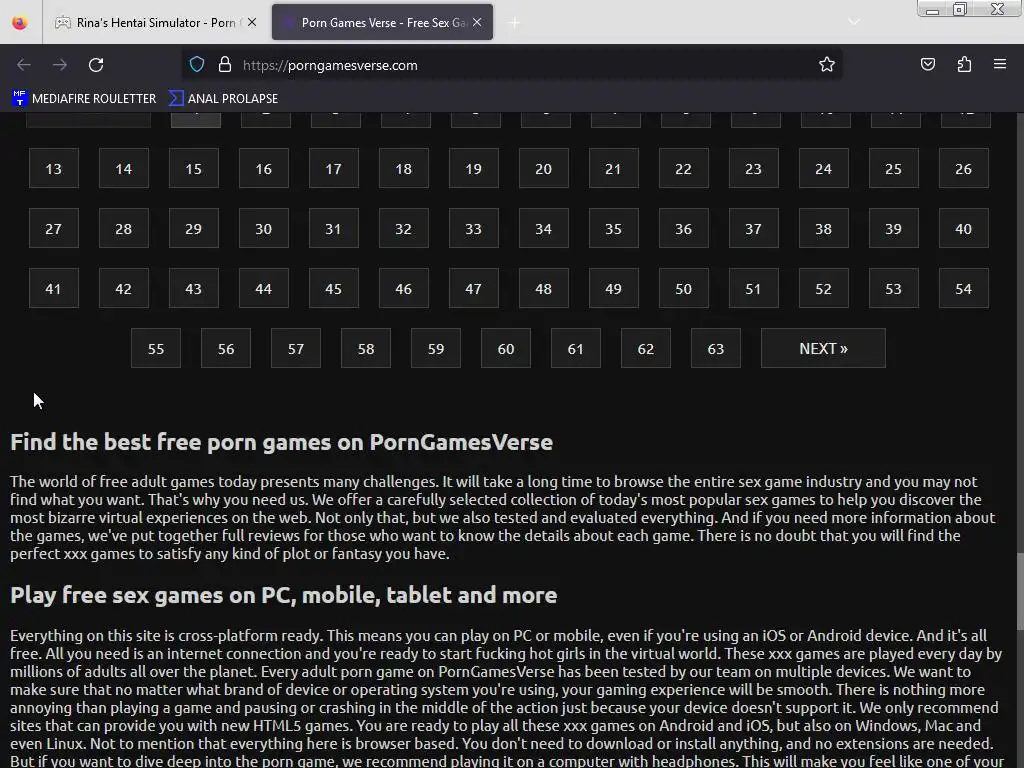The image size is (1024, 768).
Task: Go to pagination page 60
Action: tap(505, 349)
